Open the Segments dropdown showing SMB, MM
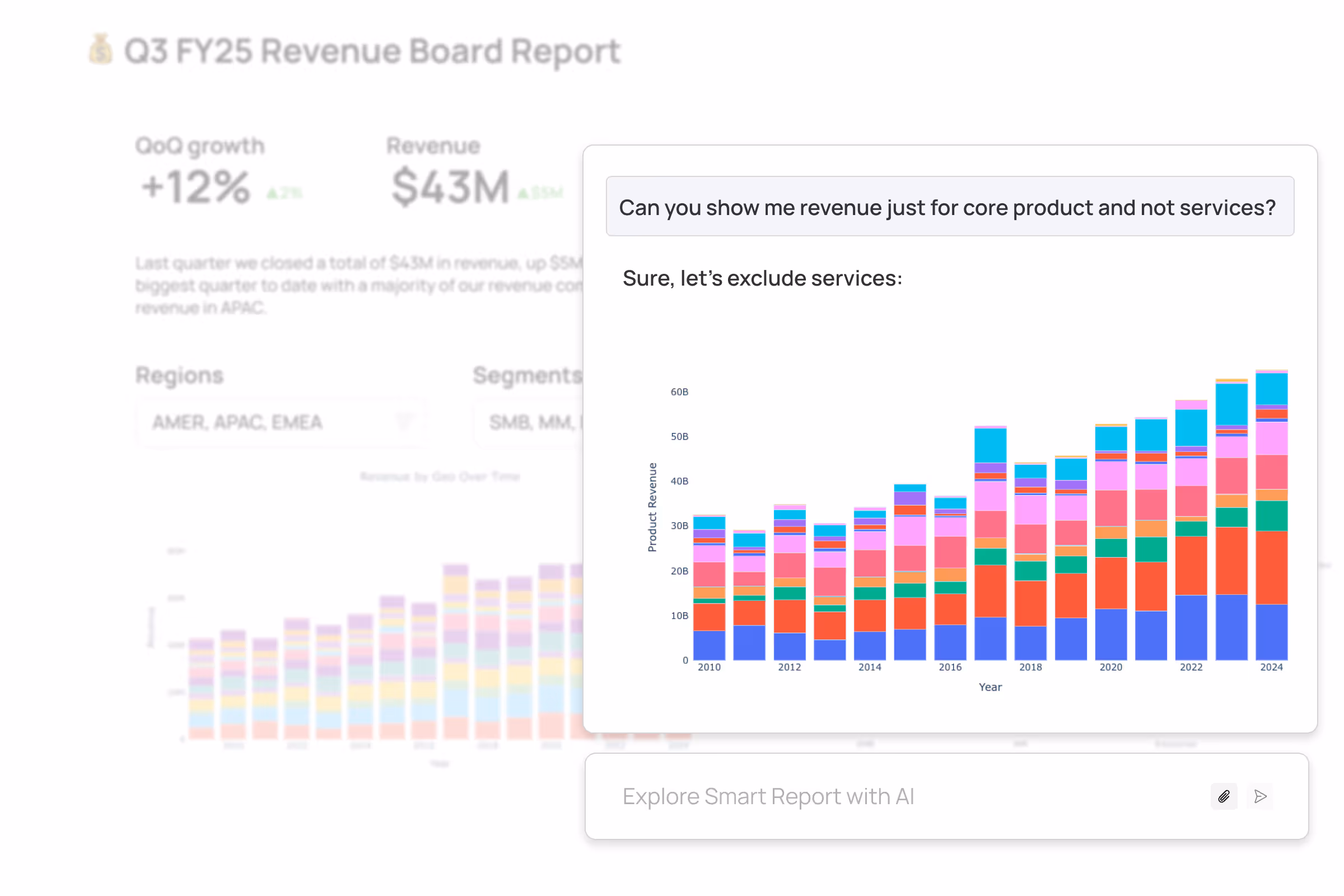Image resolution: width=1344 pixels, height=896 pixels. click(529, 422)
